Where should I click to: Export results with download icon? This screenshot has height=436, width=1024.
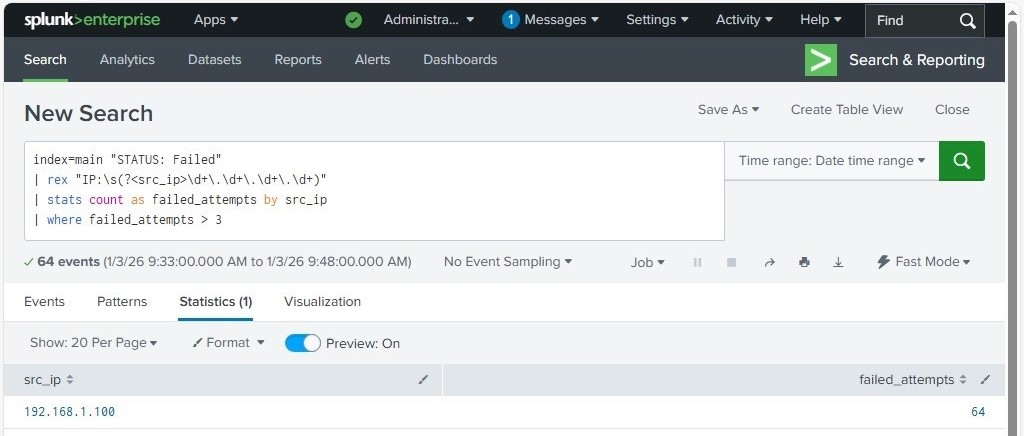point(839,262)
